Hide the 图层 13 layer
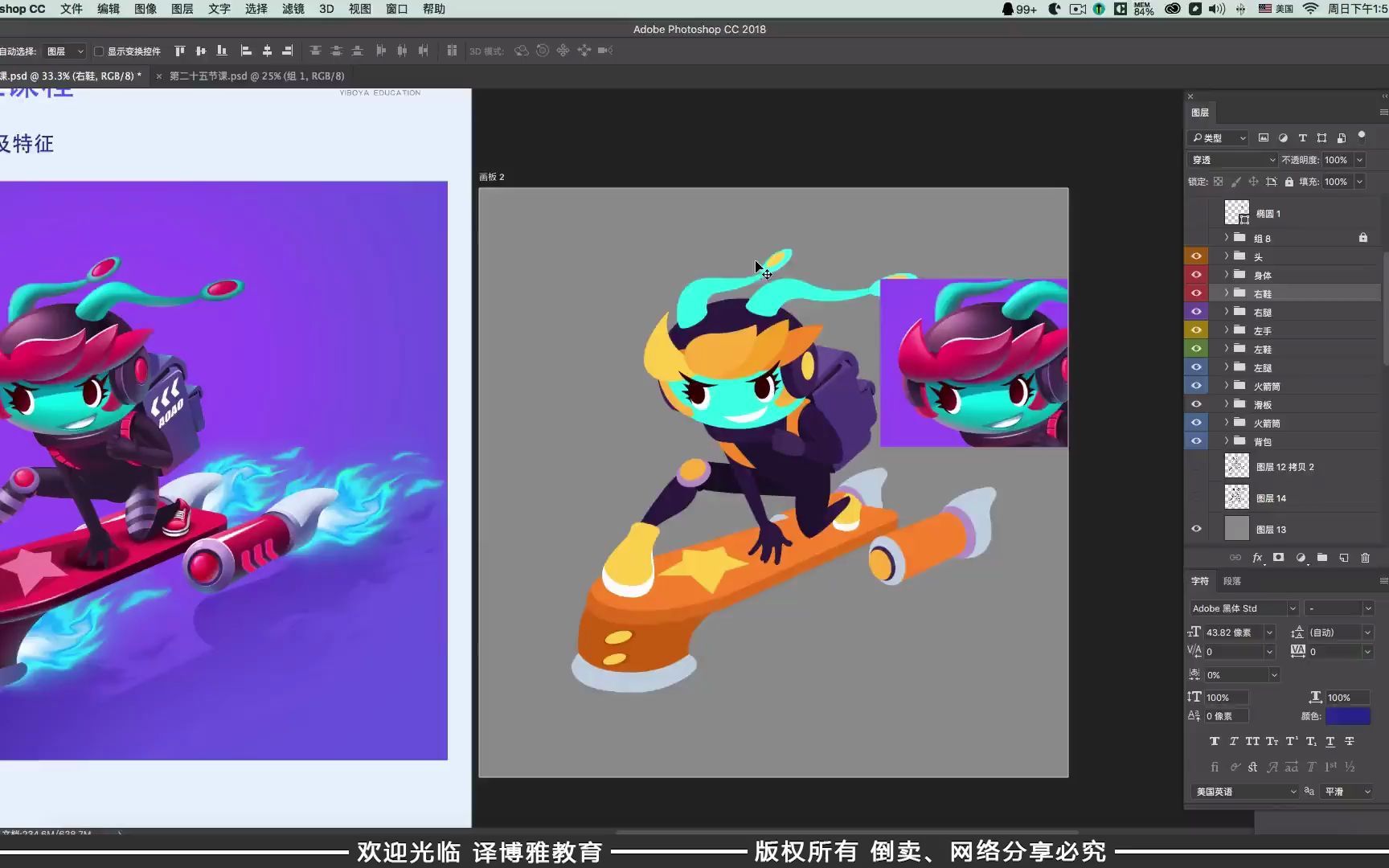This screenshot has width=1389, height=868. coord(1196,529)
